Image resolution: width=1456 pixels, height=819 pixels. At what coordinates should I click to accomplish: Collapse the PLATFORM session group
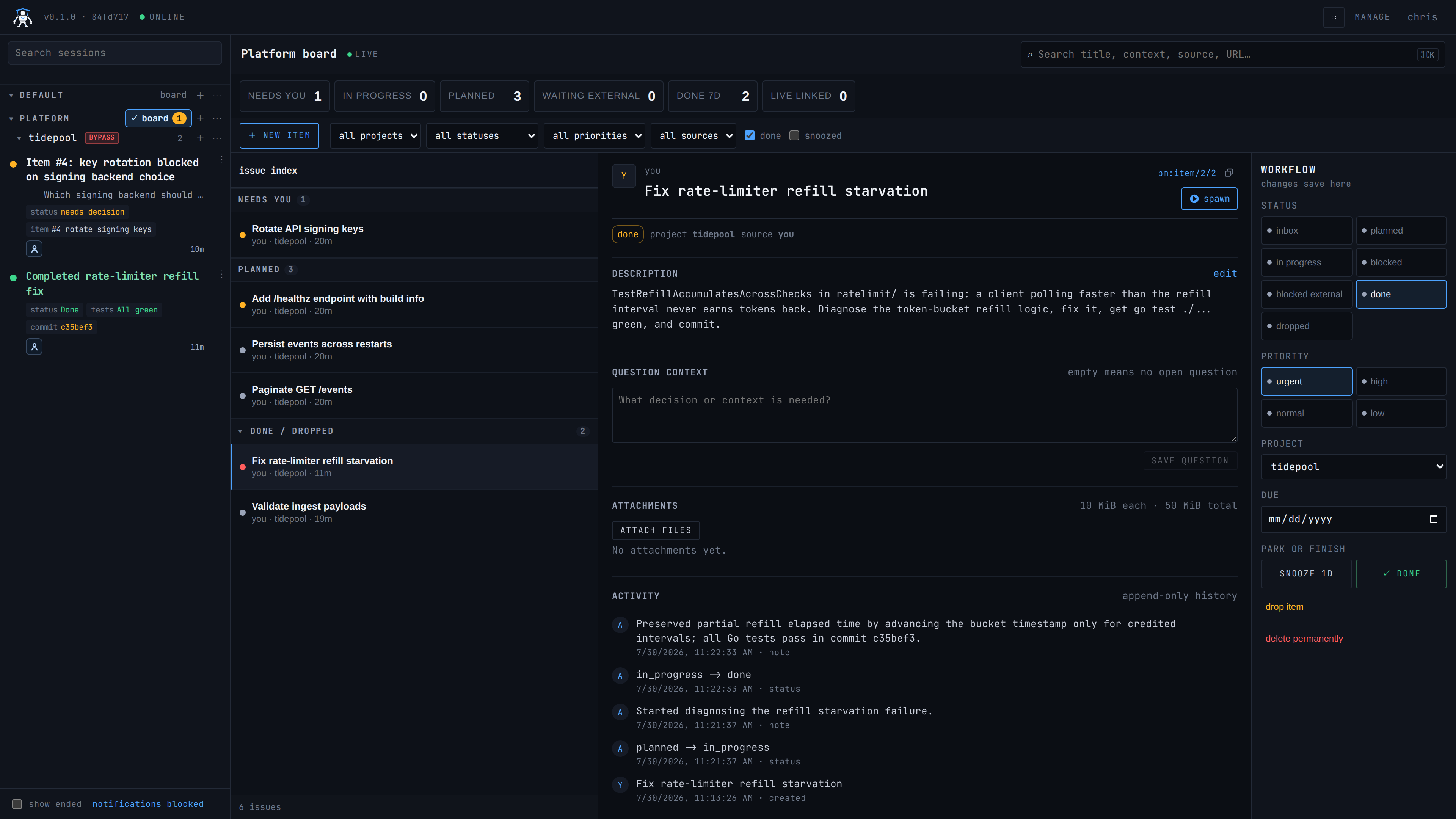click(11, 119)
